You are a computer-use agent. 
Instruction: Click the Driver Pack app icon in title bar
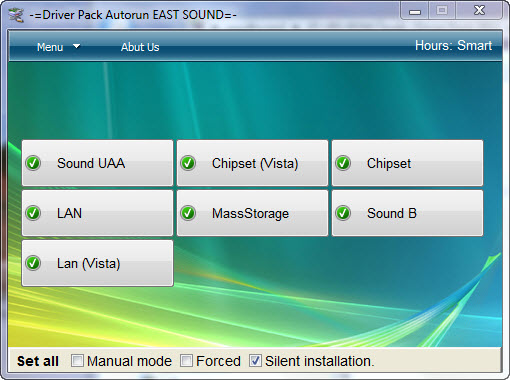[16, 15]
